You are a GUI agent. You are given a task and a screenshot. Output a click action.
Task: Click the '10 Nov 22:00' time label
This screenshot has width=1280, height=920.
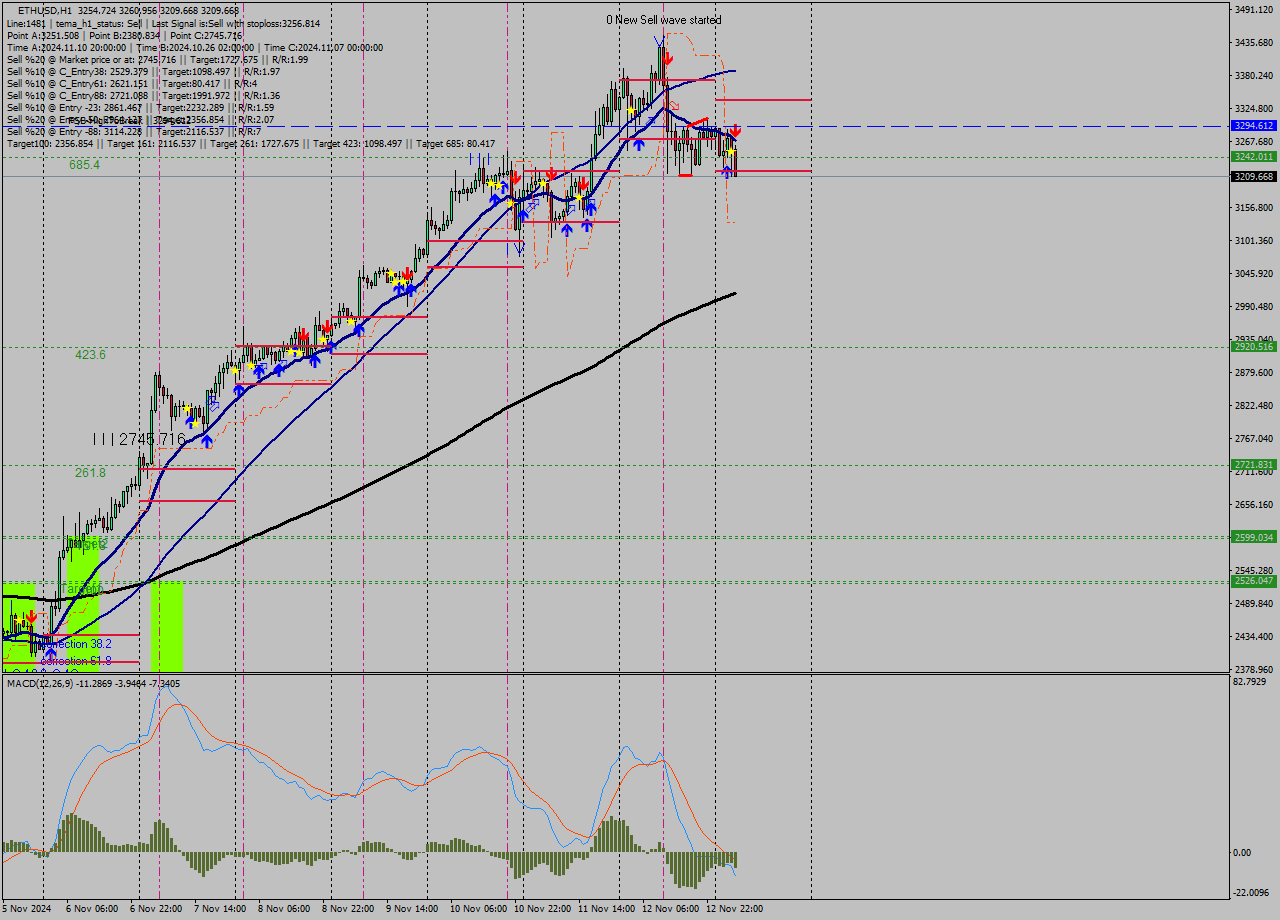[x=543, y=909]
